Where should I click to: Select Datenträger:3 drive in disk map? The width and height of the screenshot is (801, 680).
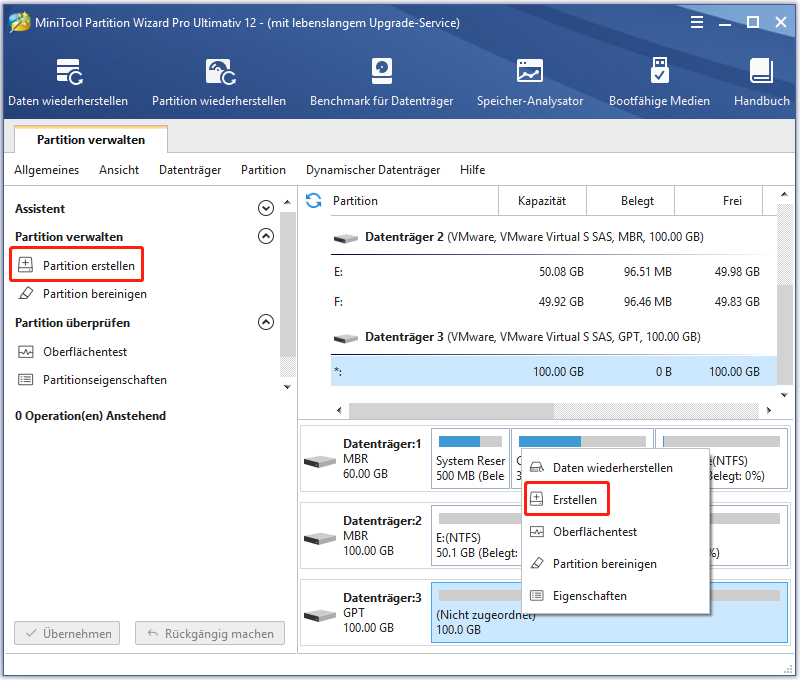[x=366, y=613]
